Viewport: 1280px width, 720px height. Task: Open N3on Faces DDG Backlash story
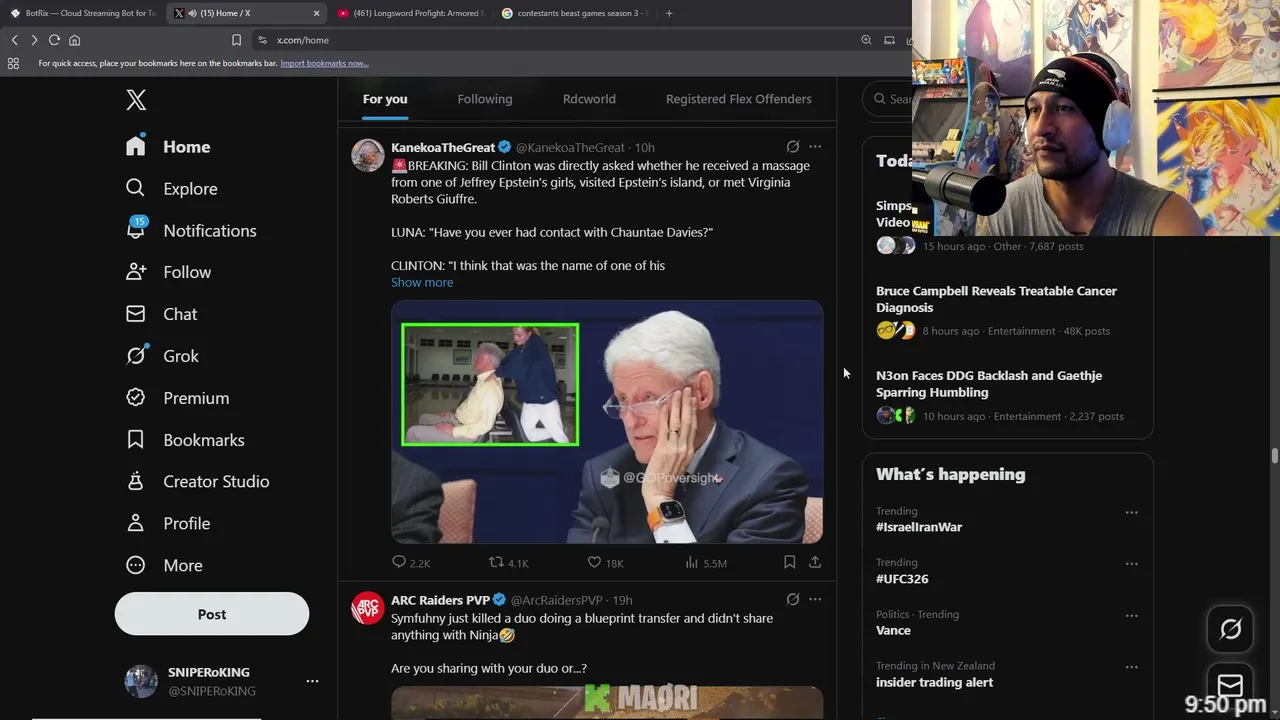click(1007, 396)
